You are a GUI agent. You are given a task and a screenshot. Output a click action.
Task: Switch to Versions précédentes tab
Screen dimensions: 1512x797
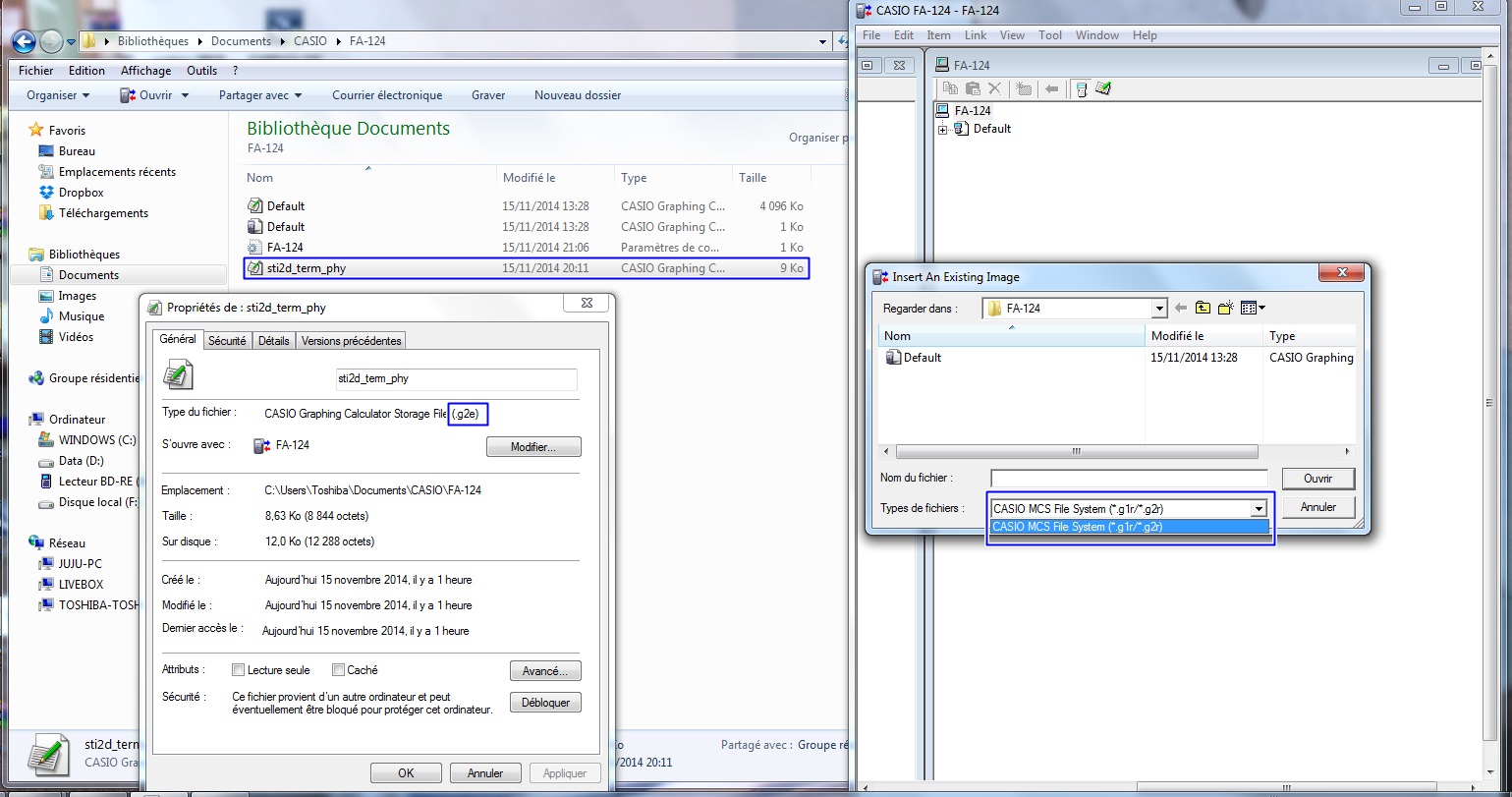[351, 341]
